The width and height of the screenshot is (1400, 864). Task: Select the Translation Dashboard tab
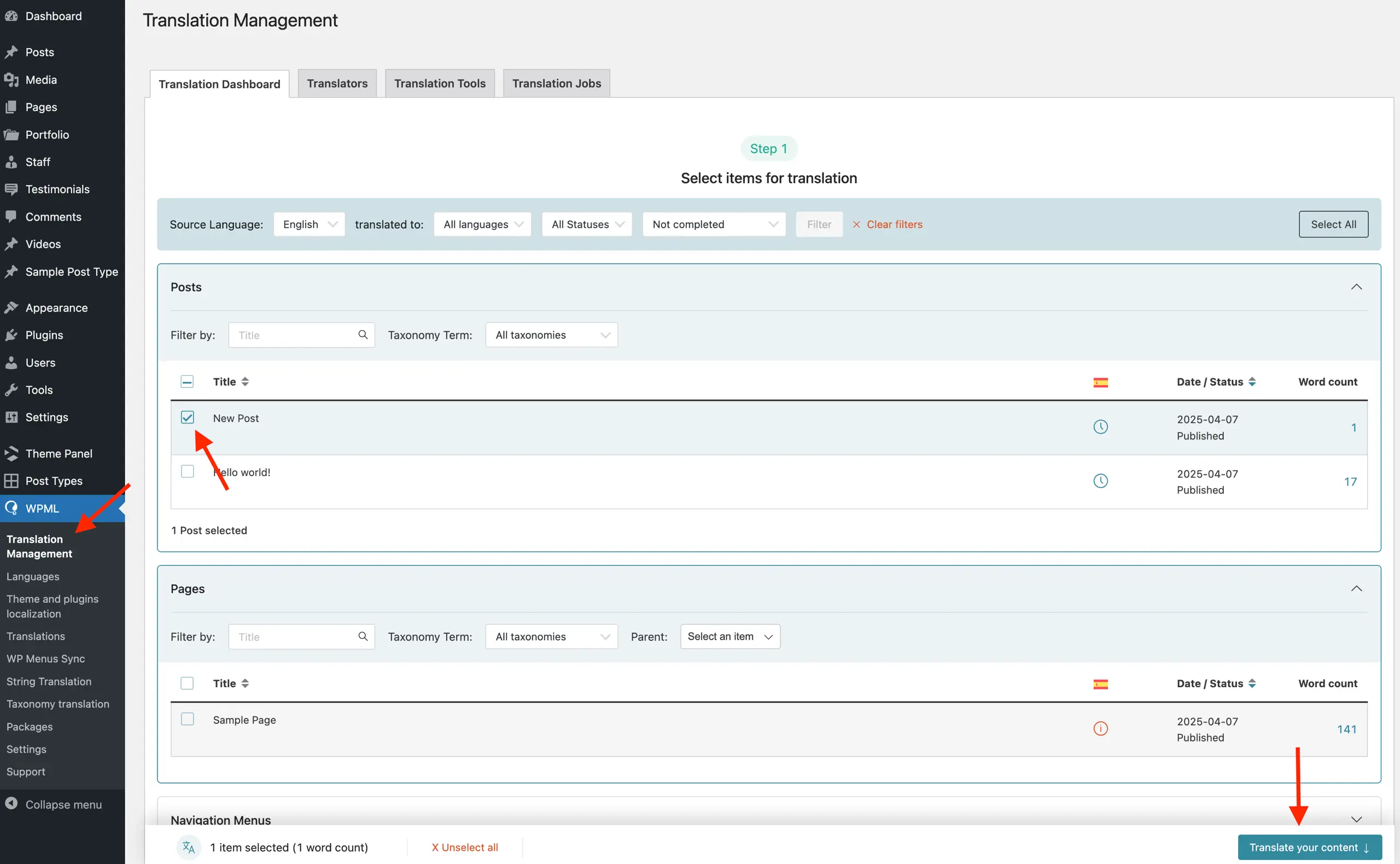click(x=219, y=84)
